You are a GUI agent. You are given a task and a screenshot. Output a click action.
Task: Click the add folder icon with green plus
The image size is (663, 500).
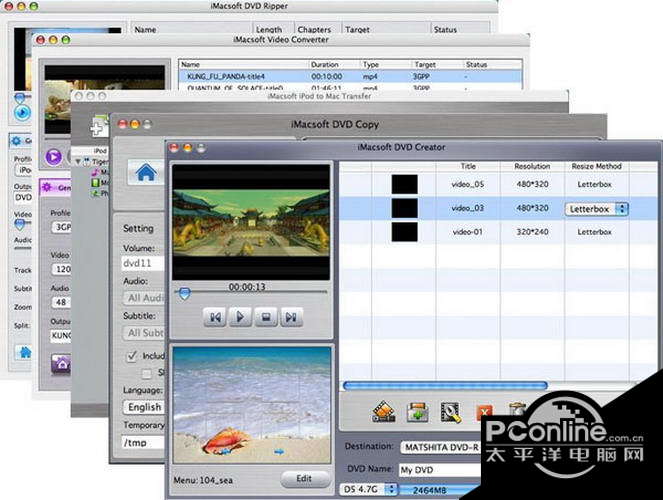pos(417,412)
